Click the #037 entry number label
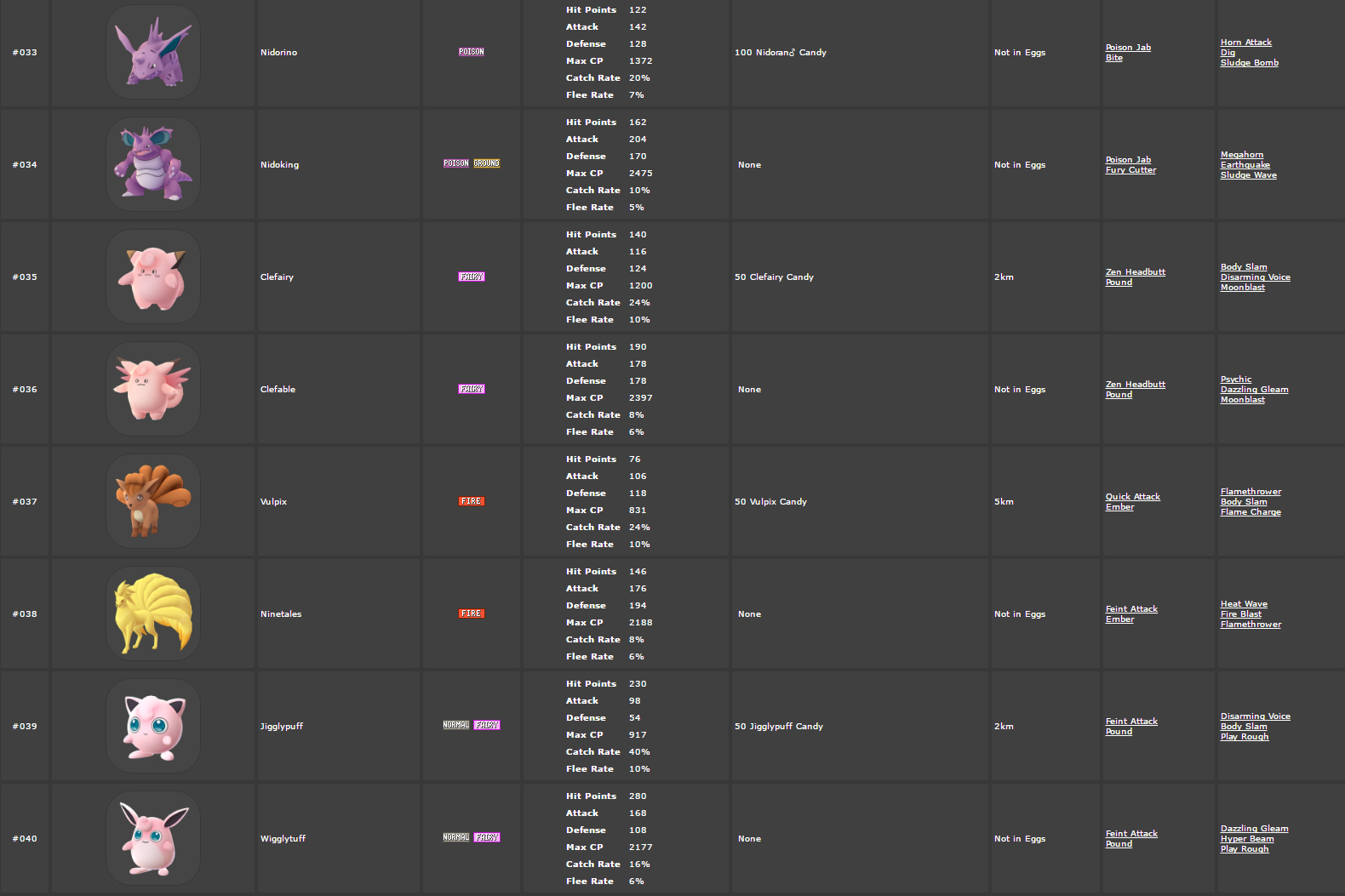The width and height of the screenshot is (1345, 896). [x=26, y=501]
